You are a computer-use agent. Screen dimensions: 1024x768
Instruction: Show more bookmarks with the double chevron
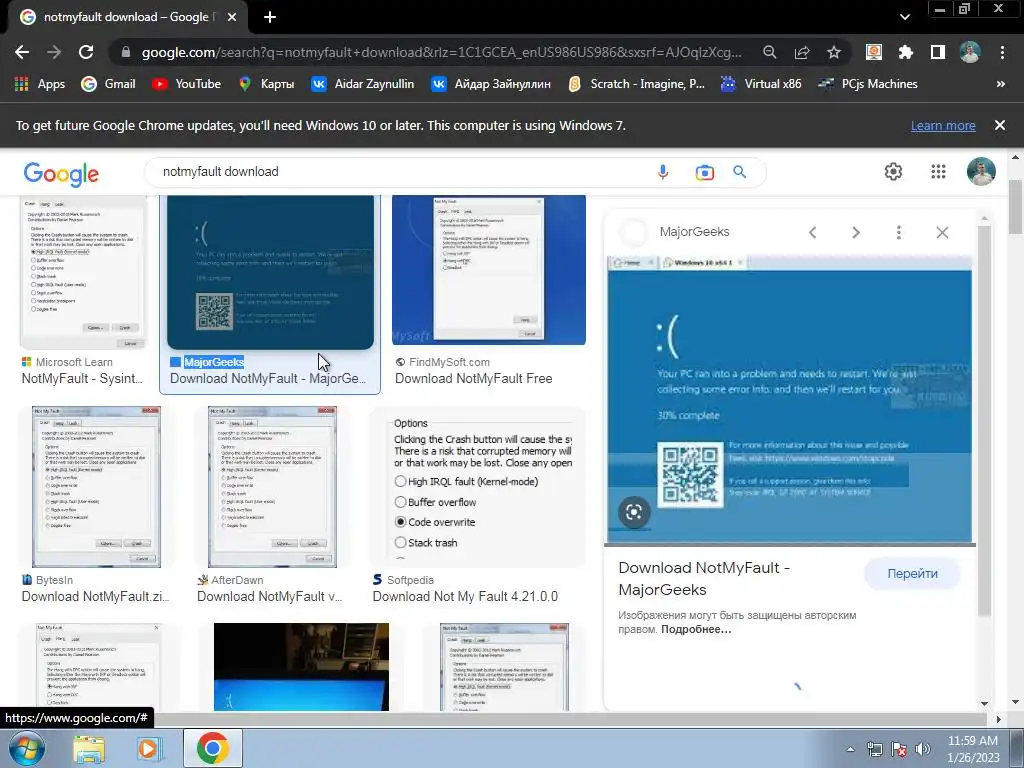click(x=1000, y=84)
